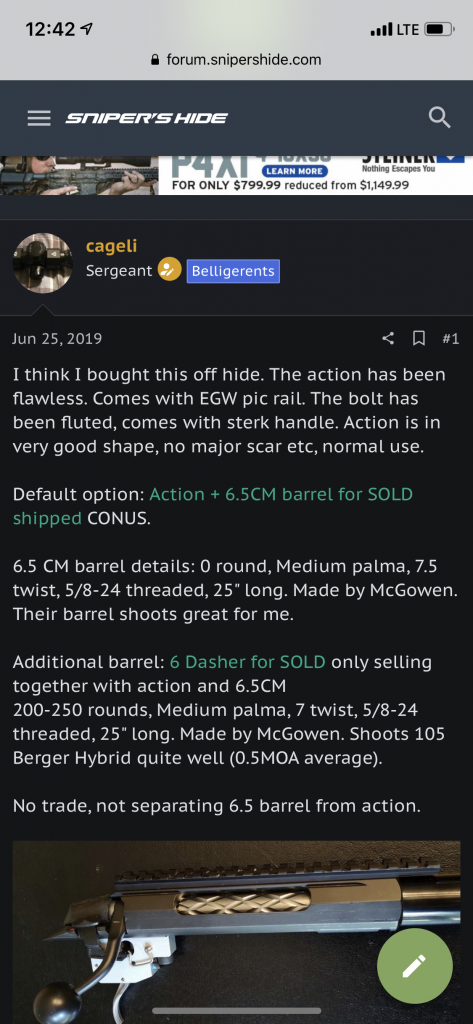Screen dimensions: 473x1024
Task: Select the Belligerents badge
Action: click(233, 271)
